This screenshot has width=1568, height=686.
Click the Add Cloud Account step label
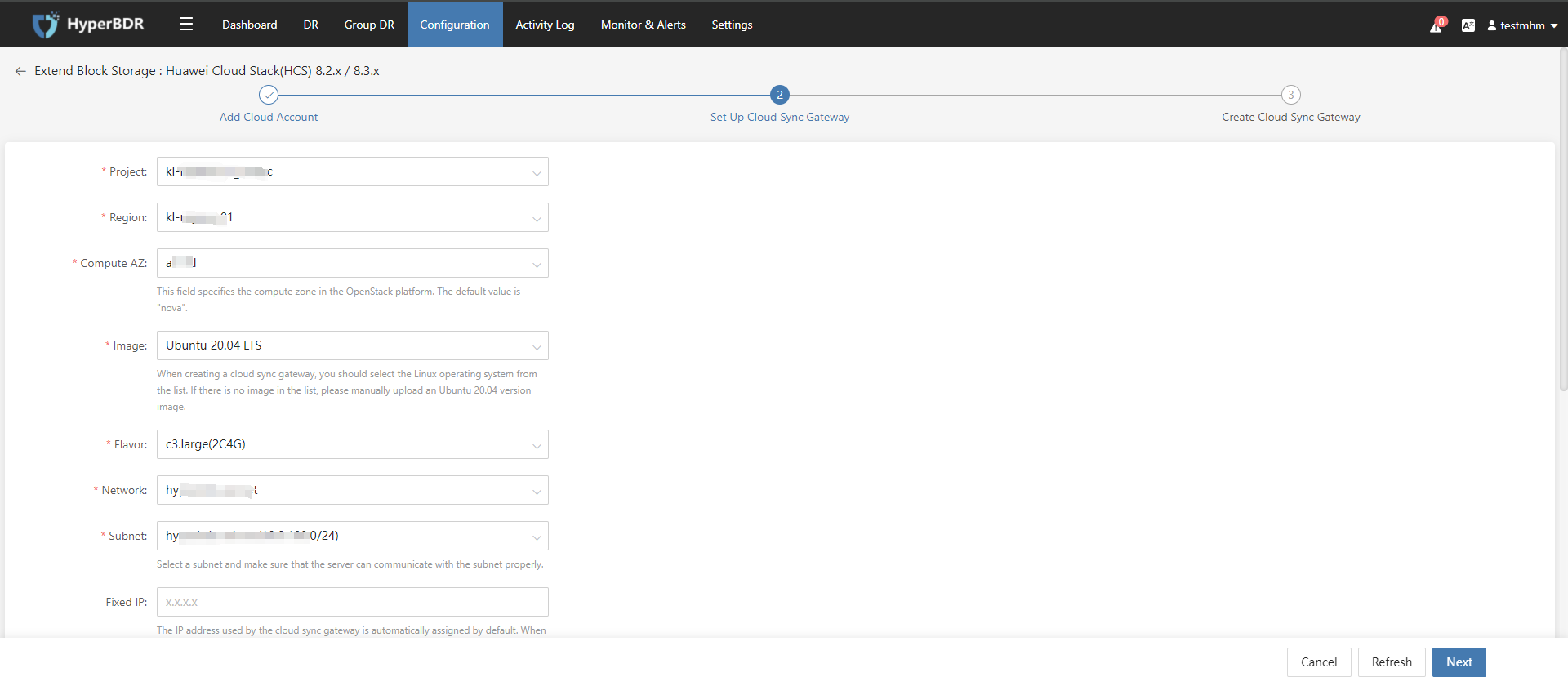coord(269,117)
